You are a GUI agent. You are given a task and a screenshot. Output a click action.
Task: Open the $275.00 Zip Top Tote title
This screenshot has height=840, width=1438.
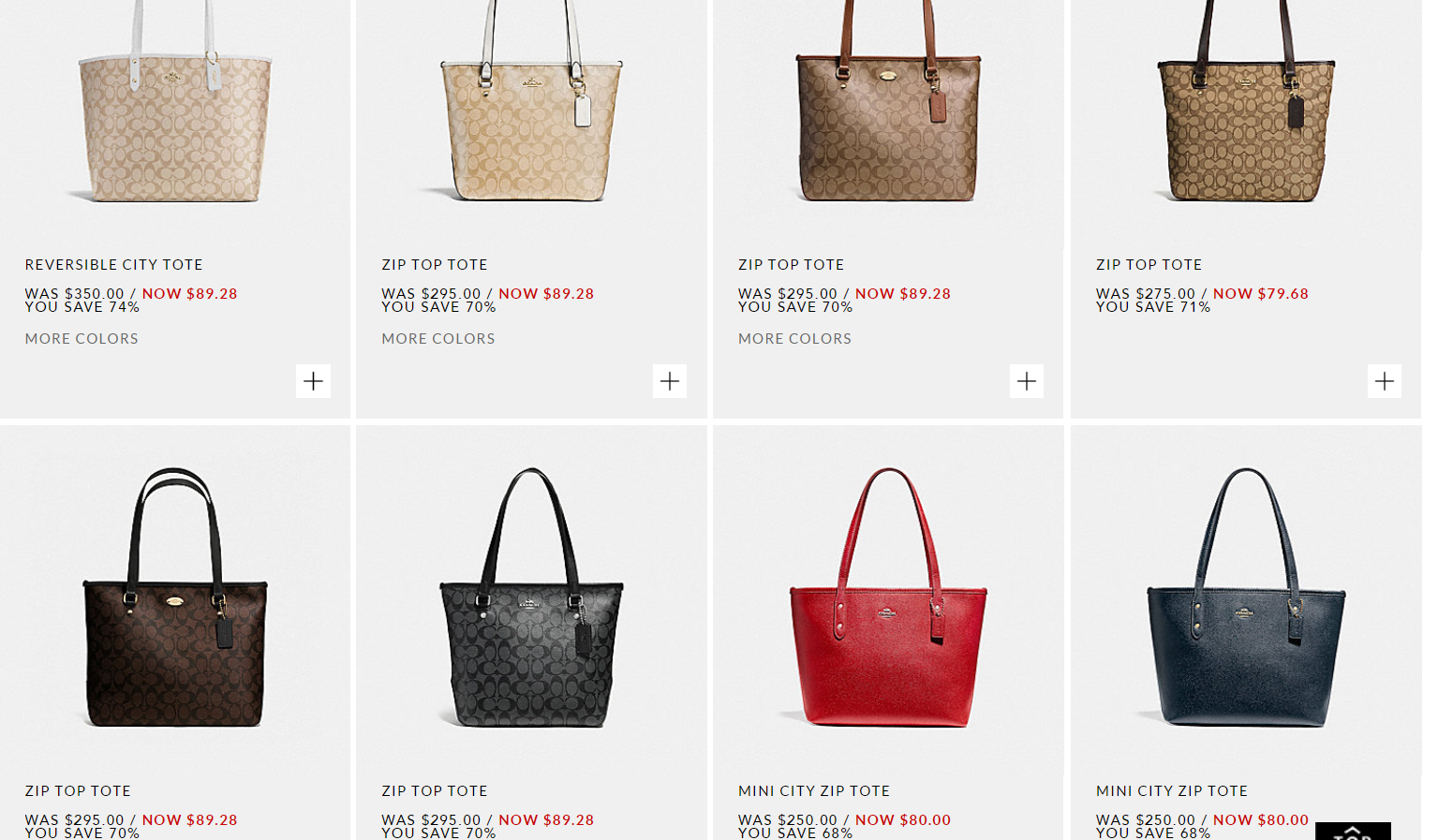click(1149, 265)
